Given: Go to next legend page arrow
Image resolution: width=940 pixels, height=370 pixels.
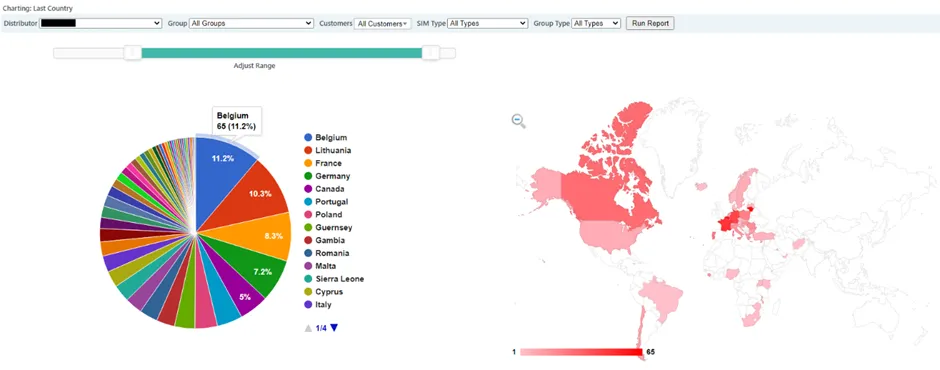Looking at the screenshot, I should click(334, 328).
